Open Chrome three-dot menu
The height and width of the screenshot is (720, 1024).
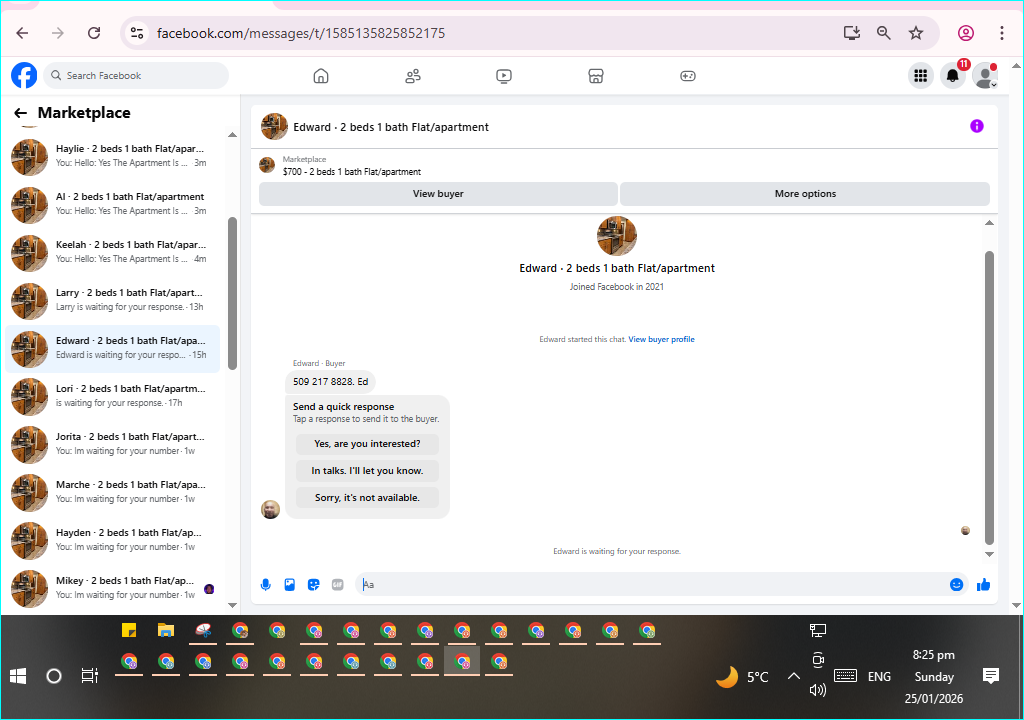1002,33
